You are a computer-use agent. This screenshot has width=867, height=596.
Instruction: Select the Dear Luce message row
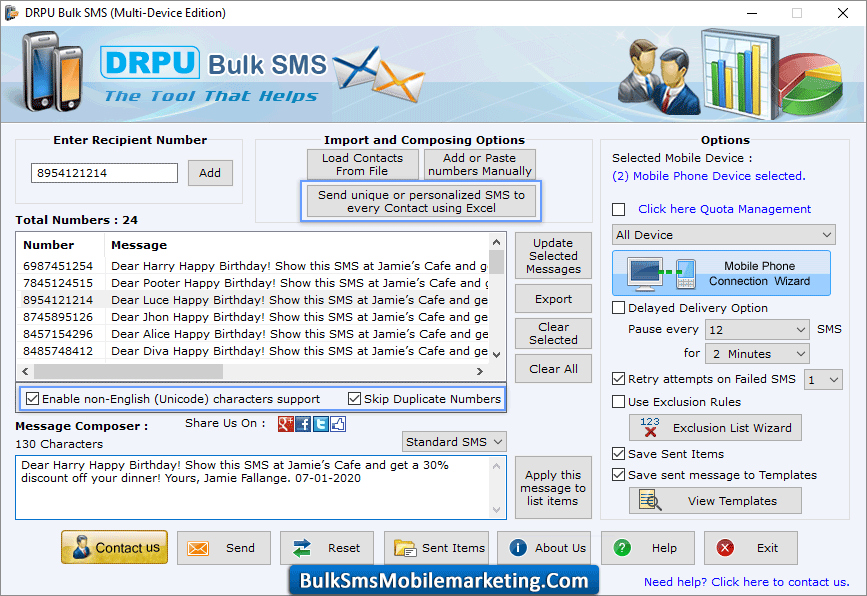pos(253,300)
